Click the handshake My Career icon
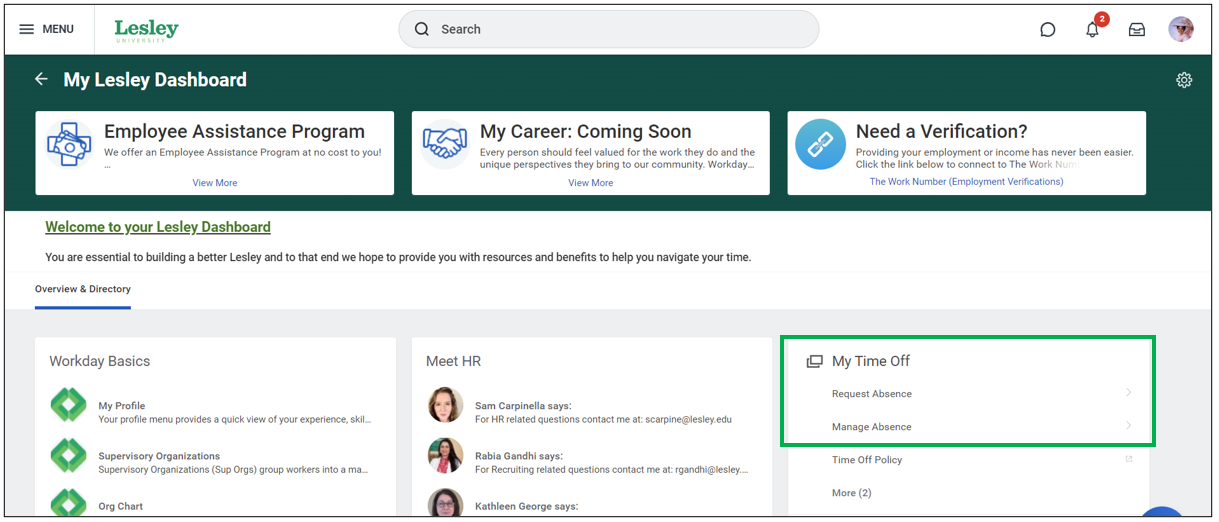The height and width of the screenshot is (522, 1219). click(x=445, y=145)
